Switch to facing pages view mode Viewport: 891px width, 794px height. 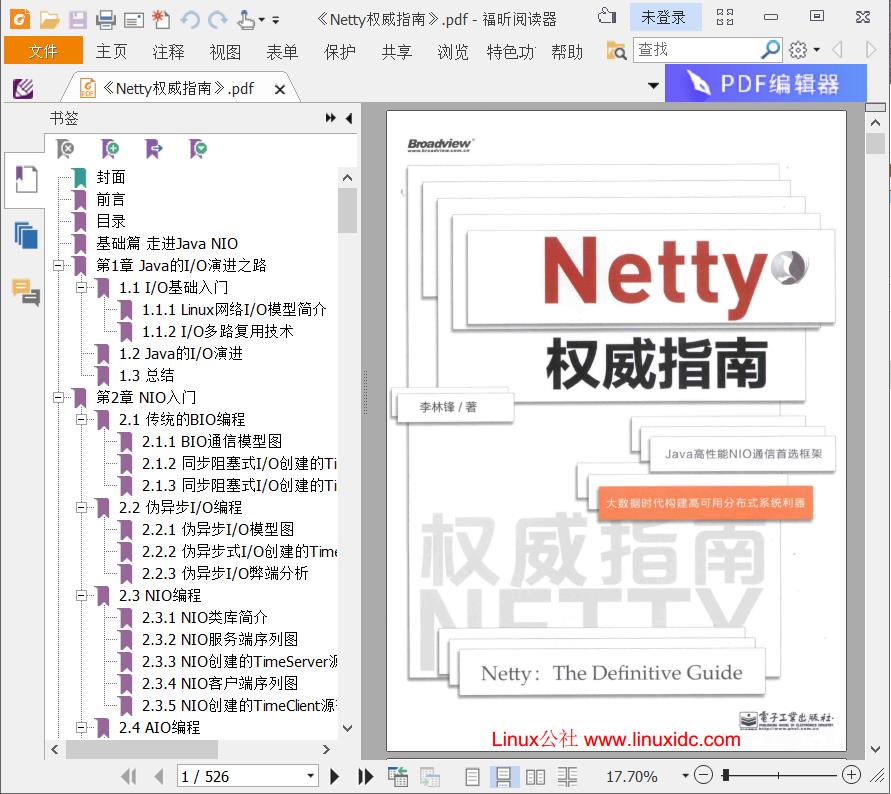pos(535,776)
